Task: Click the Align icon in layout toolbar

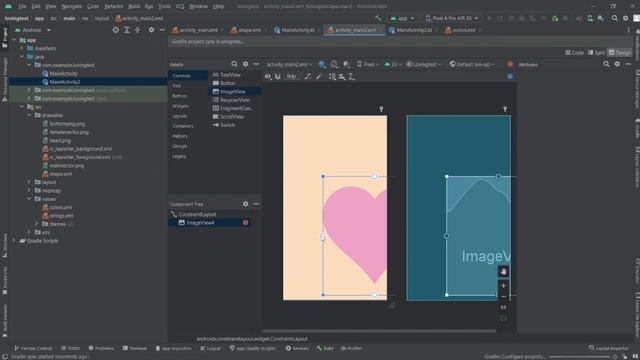Action: click(x=342, y=76)
